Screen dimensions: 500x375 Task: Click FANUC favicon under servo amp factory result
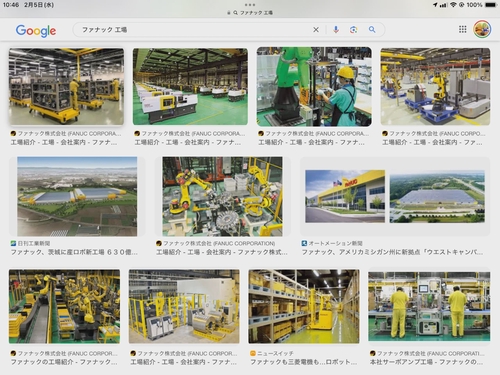pos(372,353)
